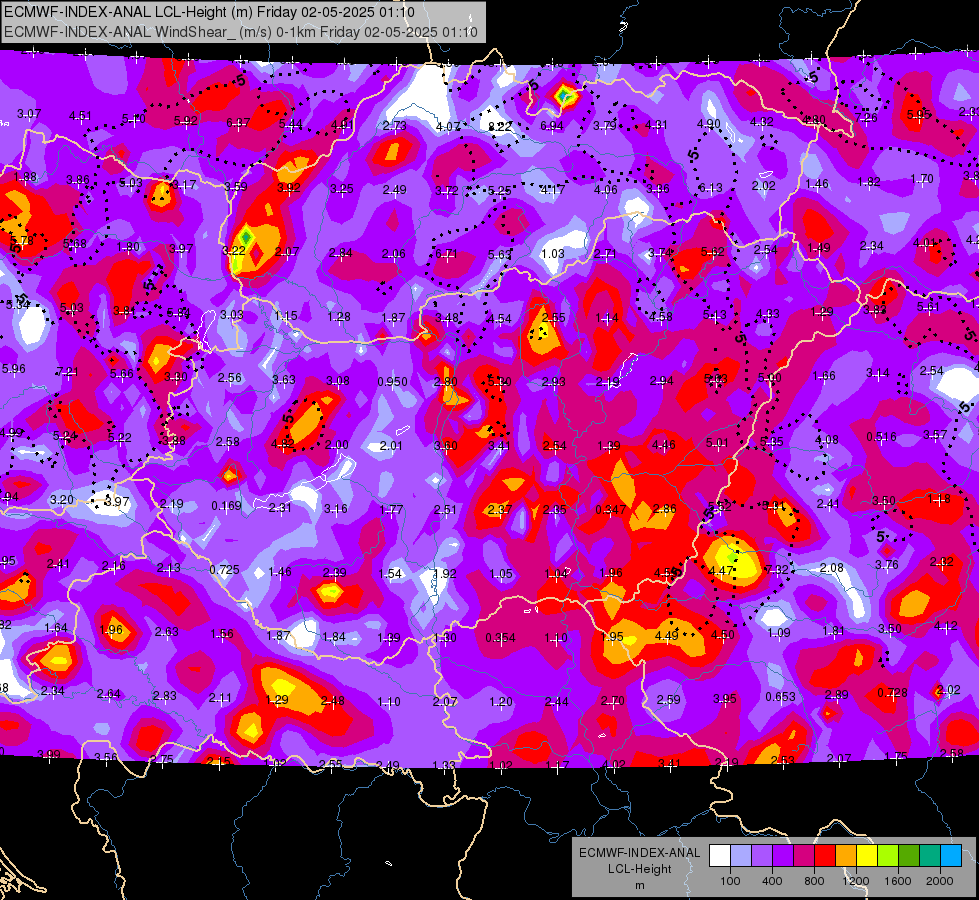Viewport: 979px width, 900px height.
Task: Click the grid value 4.49
Action: (666, 635)
